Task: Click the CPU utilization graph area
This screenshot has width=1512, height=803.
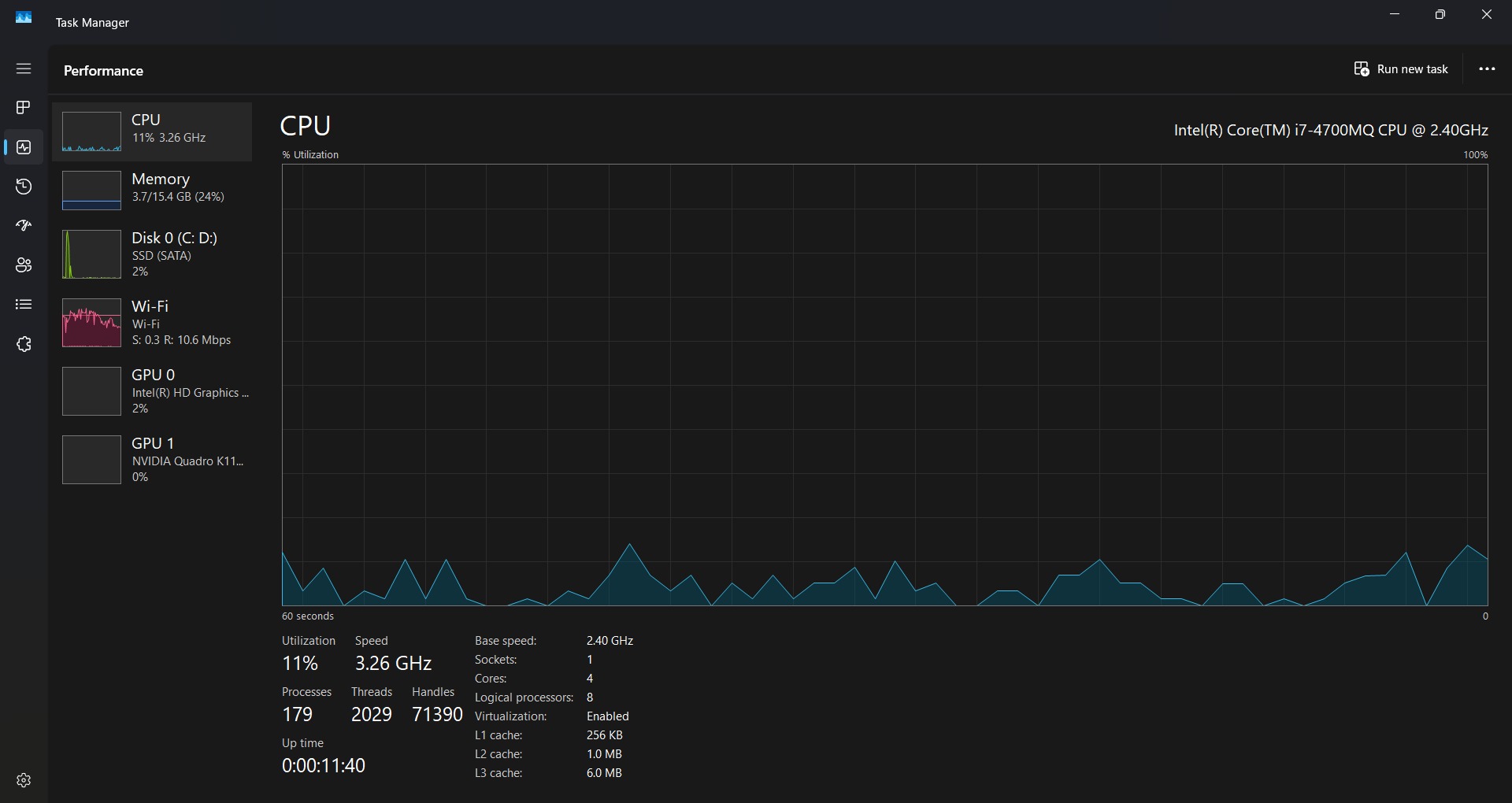Action: (884, 384)
